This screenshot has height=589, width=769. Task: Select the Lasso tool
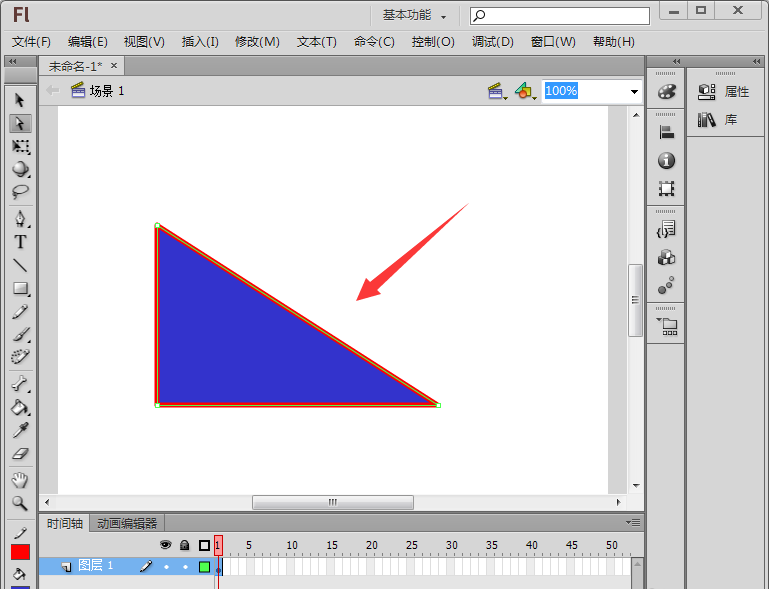click(20, 191)
